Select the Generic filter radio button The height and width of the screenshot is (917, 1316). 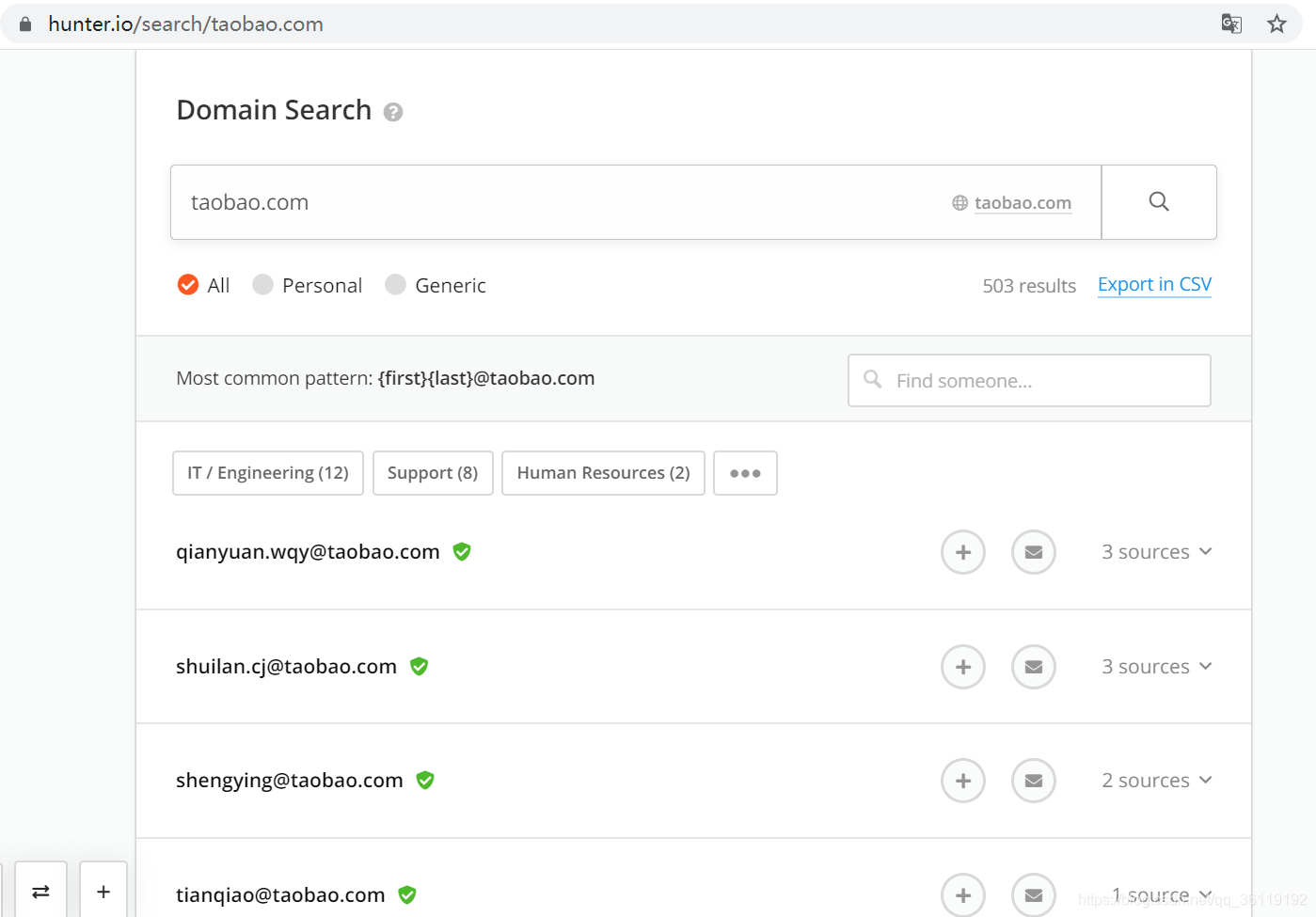[396, 285]
